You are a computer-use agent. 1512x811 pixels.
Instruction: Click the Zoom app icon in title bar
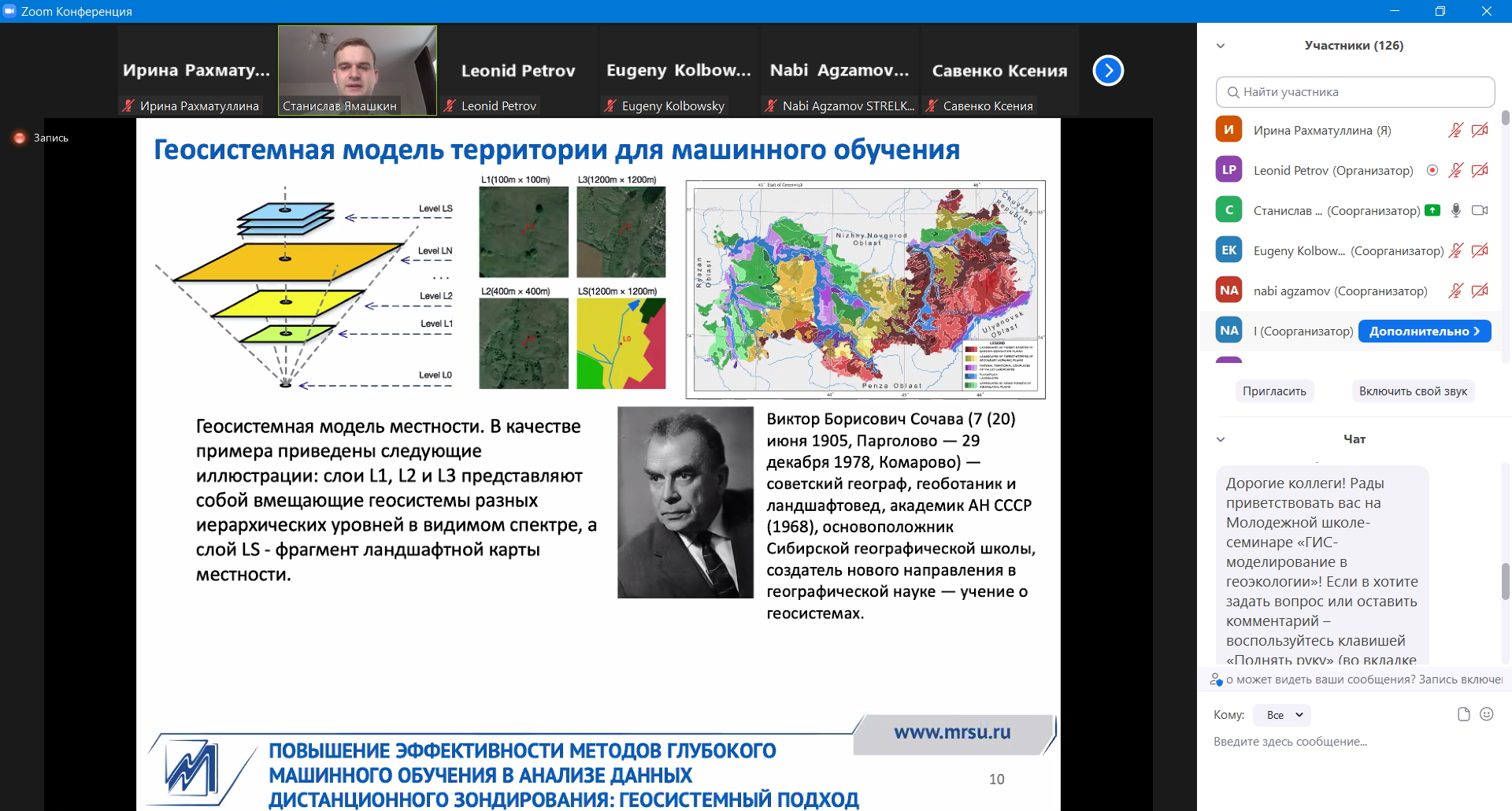pos(9,11)
